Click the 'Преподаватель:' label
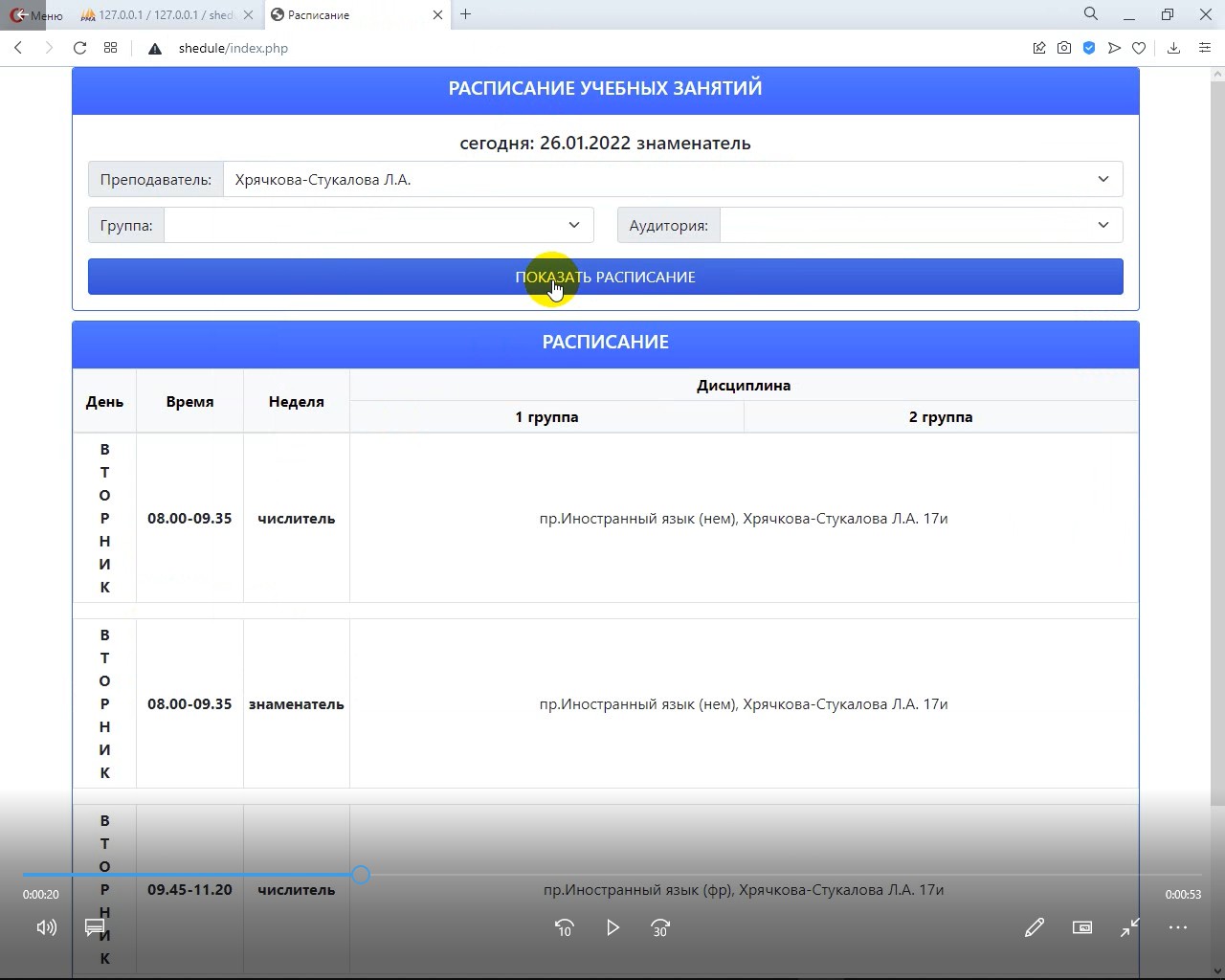1225x980 pixels. [156, 179]
